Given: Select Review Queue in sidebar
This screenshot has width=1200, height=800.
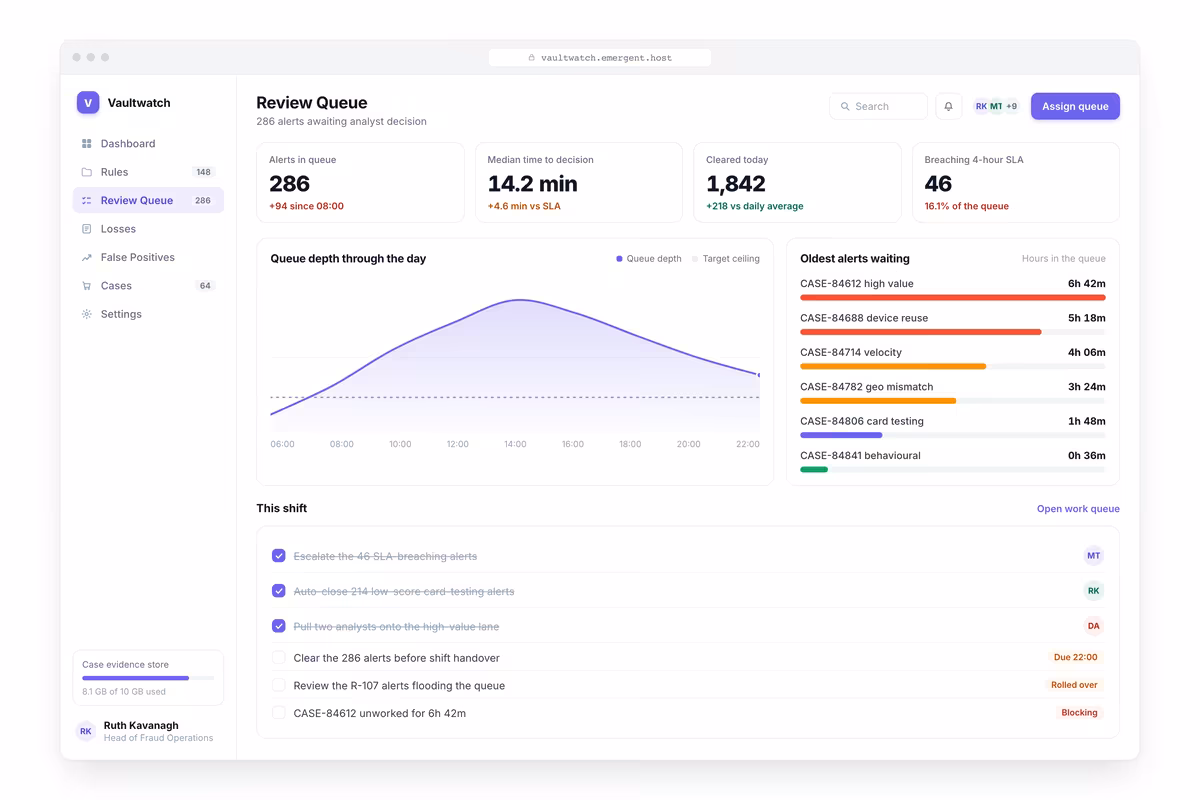Looking at the screenshot, I should (x=148, y=201).
